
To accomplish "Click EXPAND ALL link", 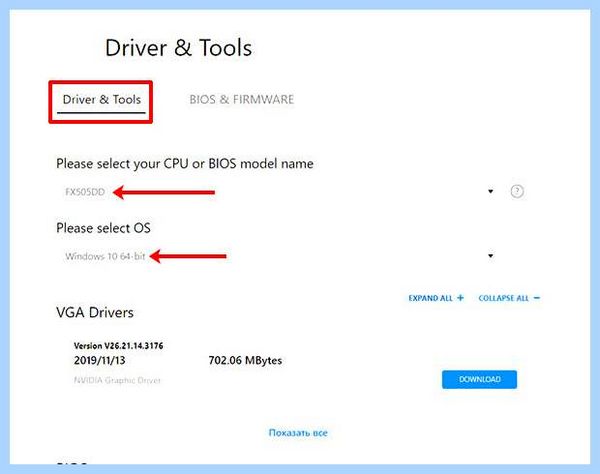I will 436,298.
